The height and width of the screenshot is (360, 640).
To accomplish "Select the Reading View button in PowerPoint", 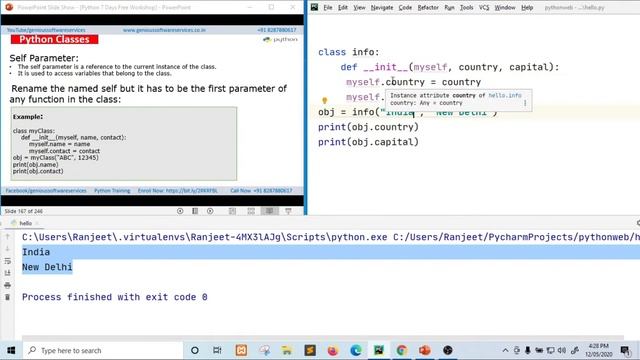I will [270, 211].
